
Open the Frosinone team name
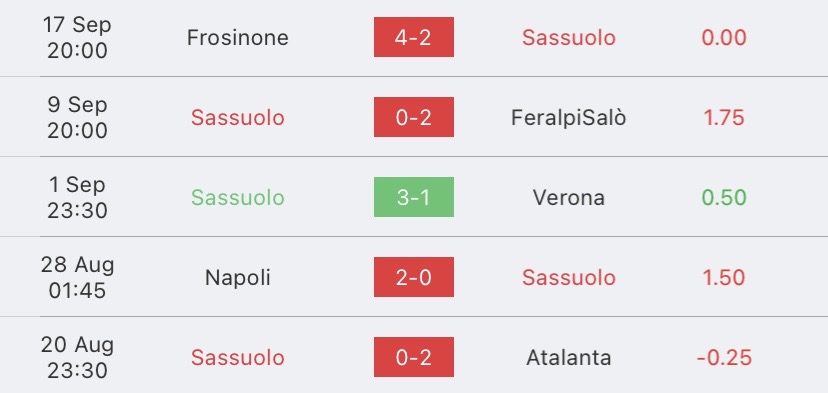[x=238, y=38]
